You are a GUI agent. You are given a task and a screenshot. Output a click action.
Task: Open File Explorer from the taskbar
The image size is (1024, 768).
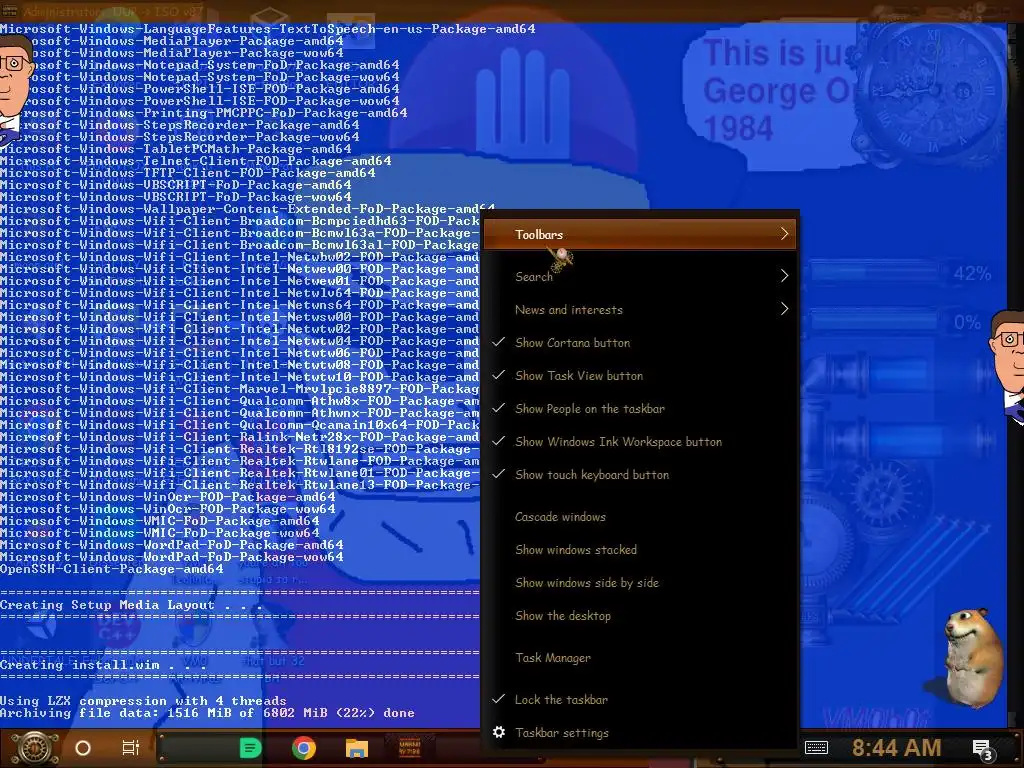(x=357, y=748)
